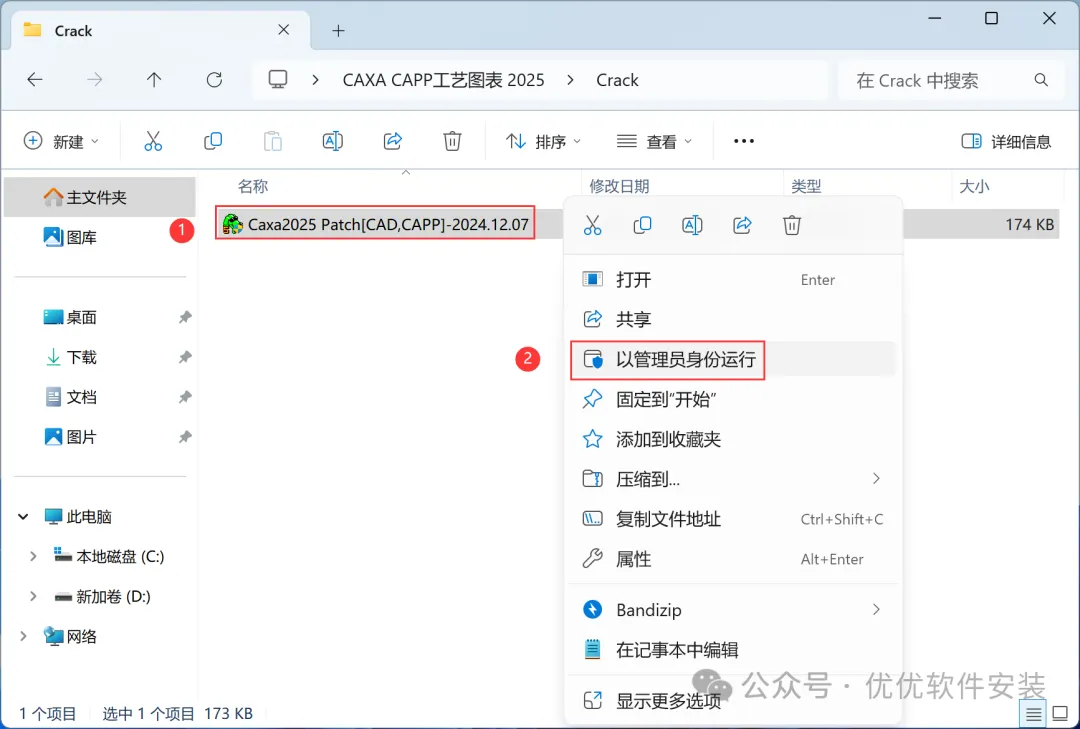Expand the 新加卷 (D:) drive node

[x=32, y=596]
